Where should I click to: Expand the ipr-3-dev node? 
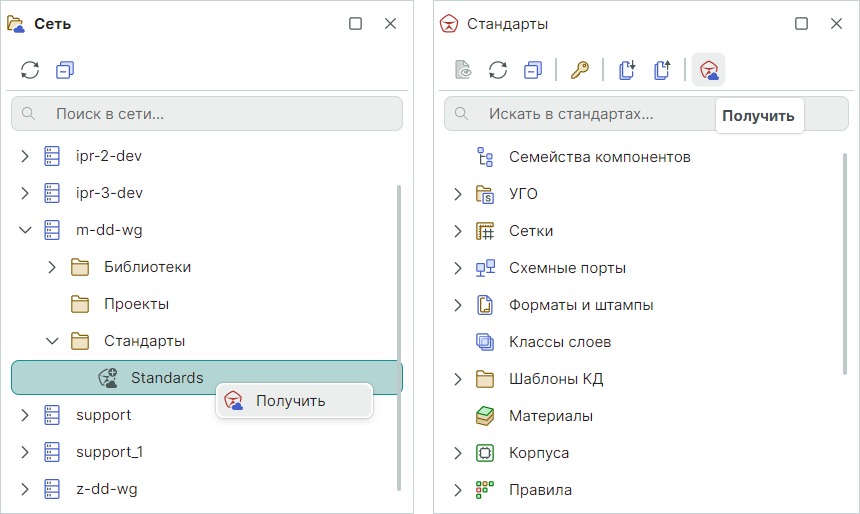(x=25, y=193)
